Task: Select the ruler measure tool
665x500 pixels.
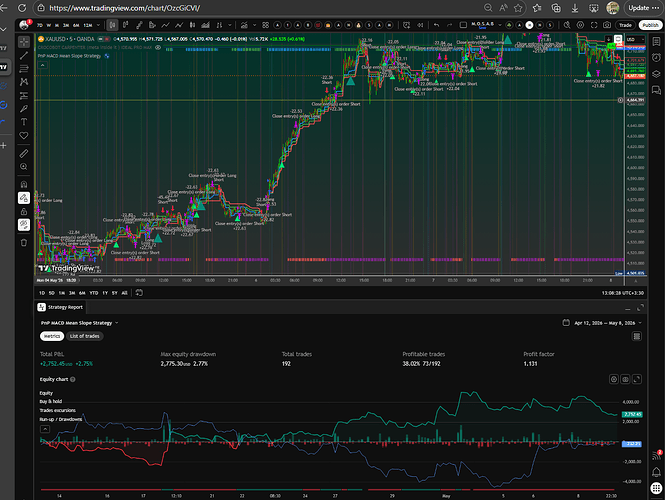Action: pyautogui.click(x=24, y=153)
